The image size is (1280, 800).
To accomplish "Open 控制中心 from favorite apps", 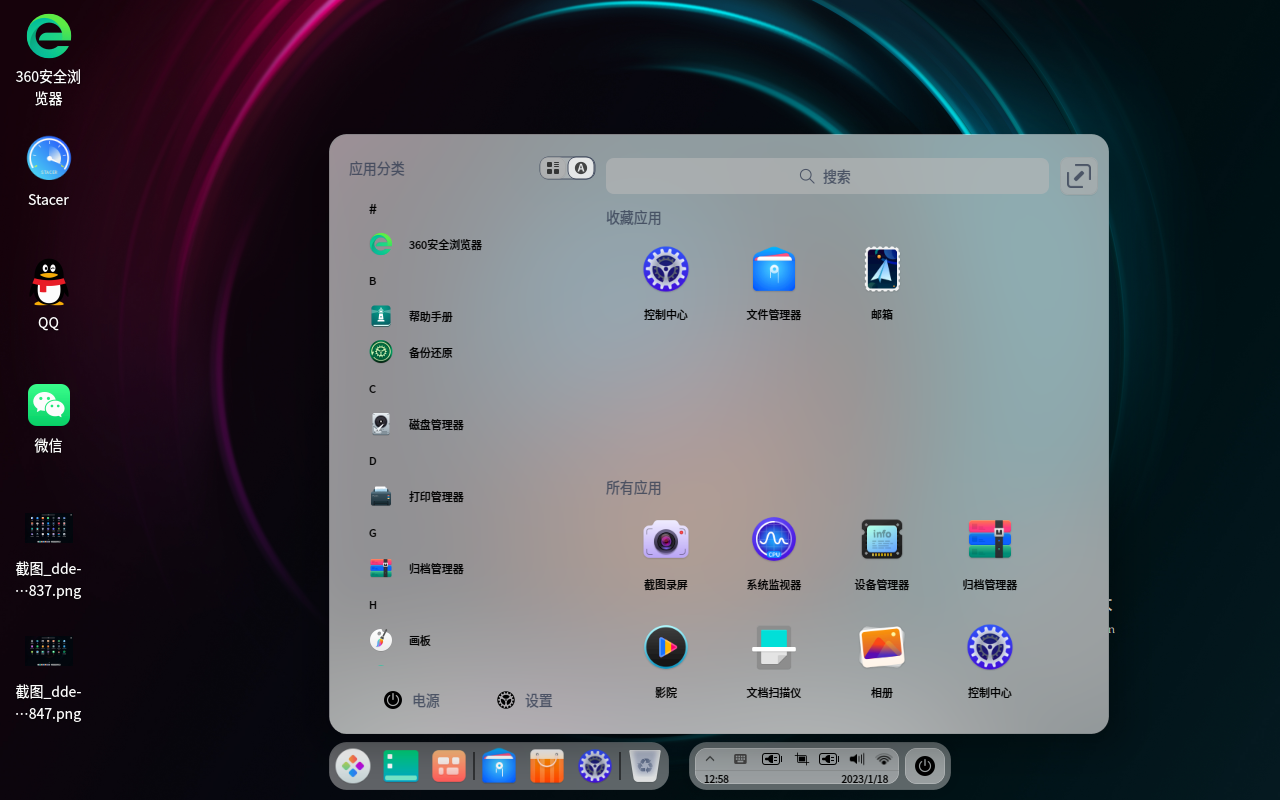I will [665, 269].
